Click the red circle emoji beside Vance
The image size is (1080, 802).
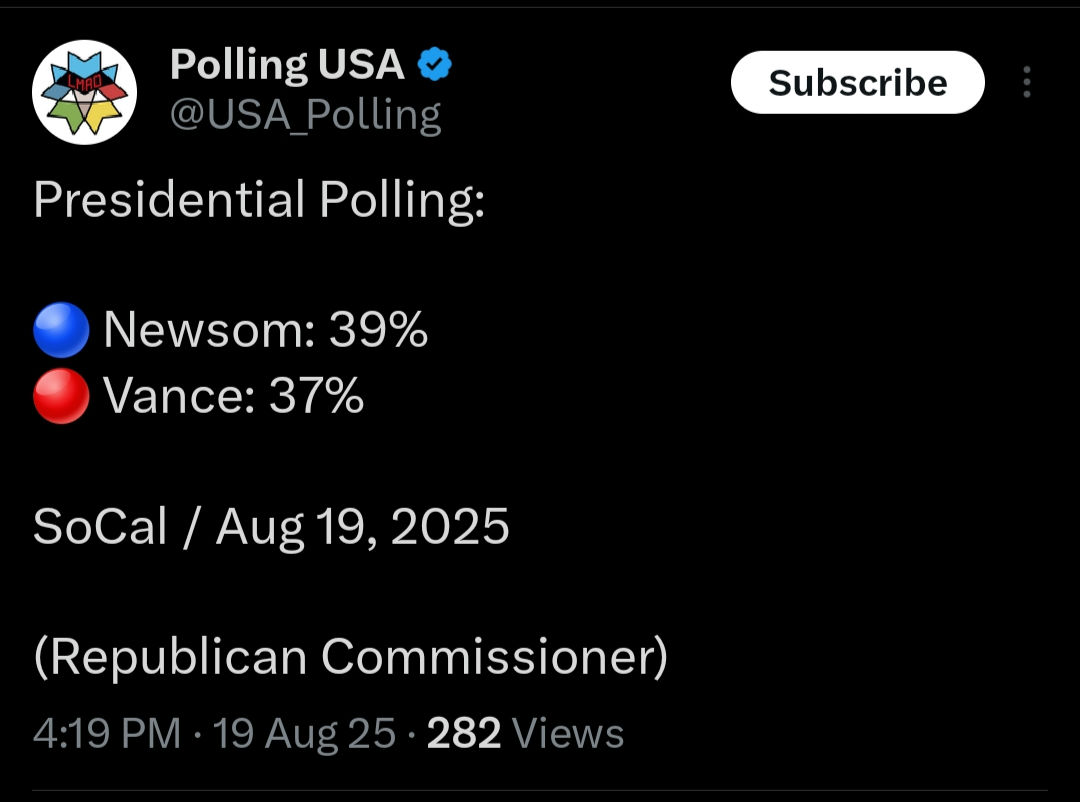pos(61,395)
